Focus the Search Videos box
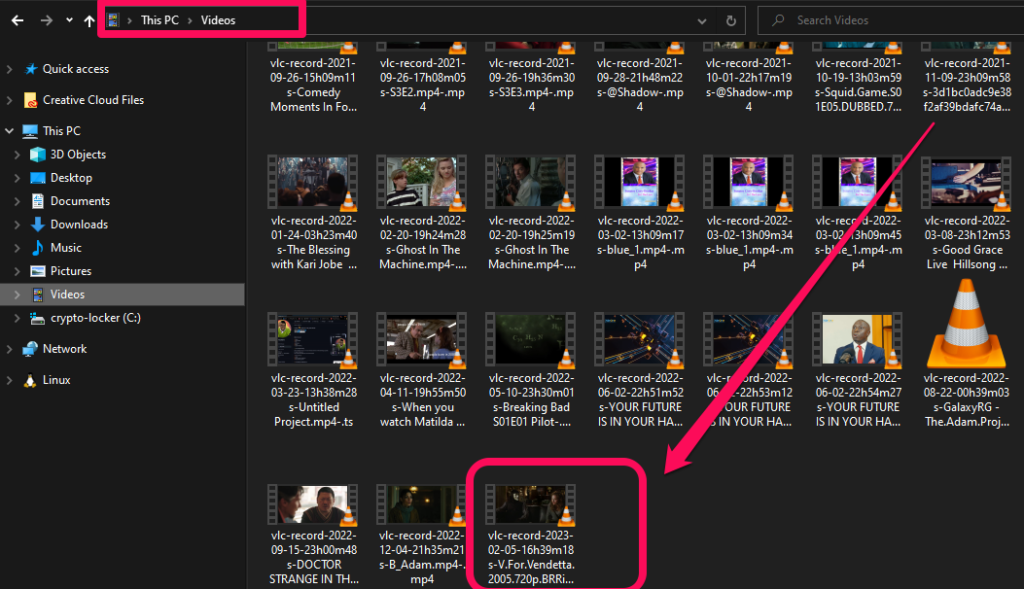The image size is (1024, 589). (891, 20)
